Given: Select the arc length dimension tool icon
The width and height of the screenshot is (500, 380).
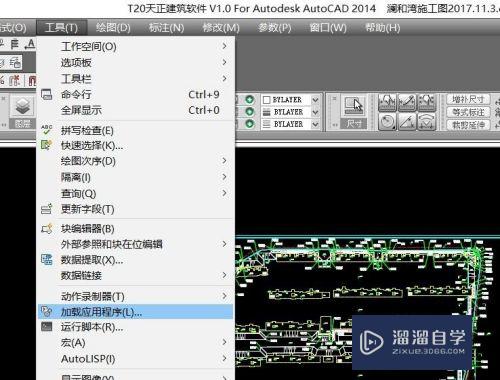Looking at the screenshot, I should [x=427, y=122].
